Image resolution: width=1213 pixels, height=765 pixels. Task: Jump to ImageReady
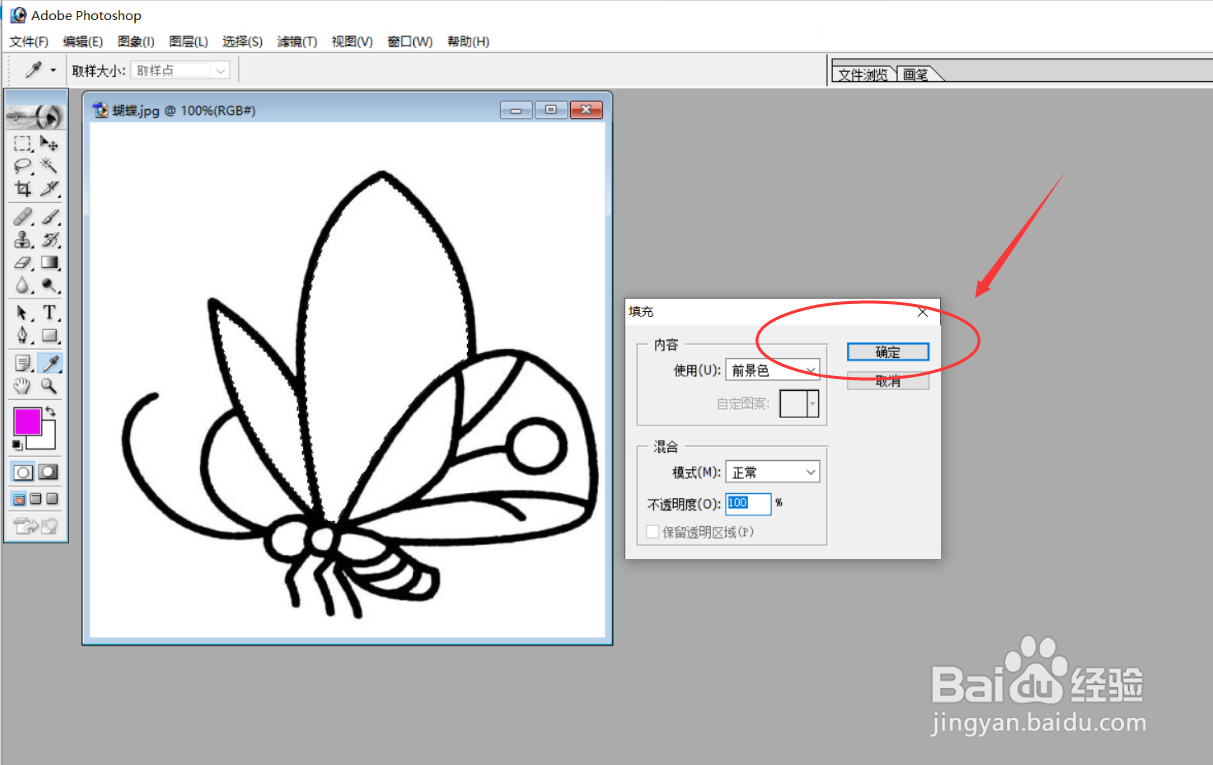(36, 525)
